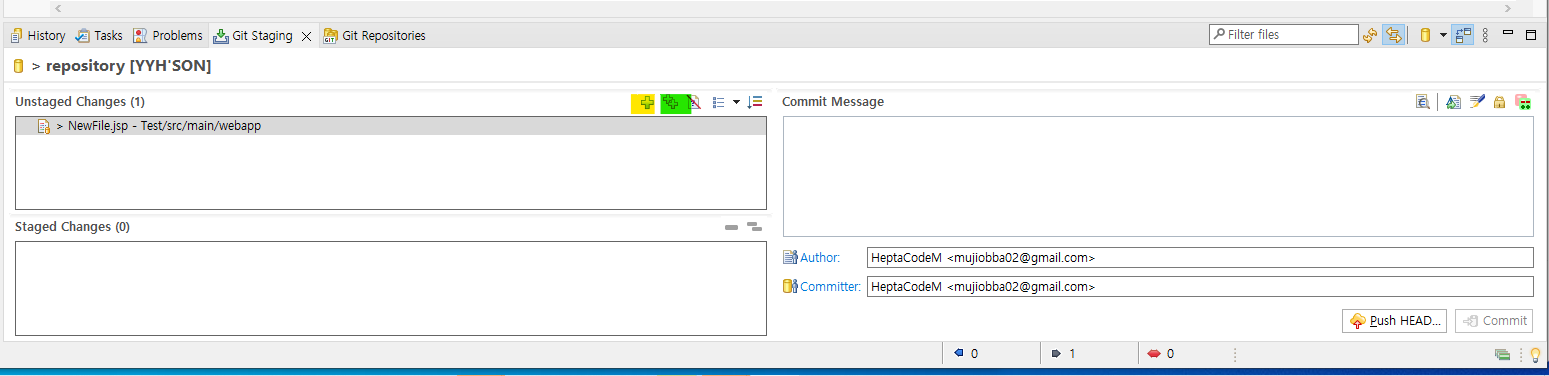
Task: Open the Git Repositories tab
Action: click(x=374, y=36)
